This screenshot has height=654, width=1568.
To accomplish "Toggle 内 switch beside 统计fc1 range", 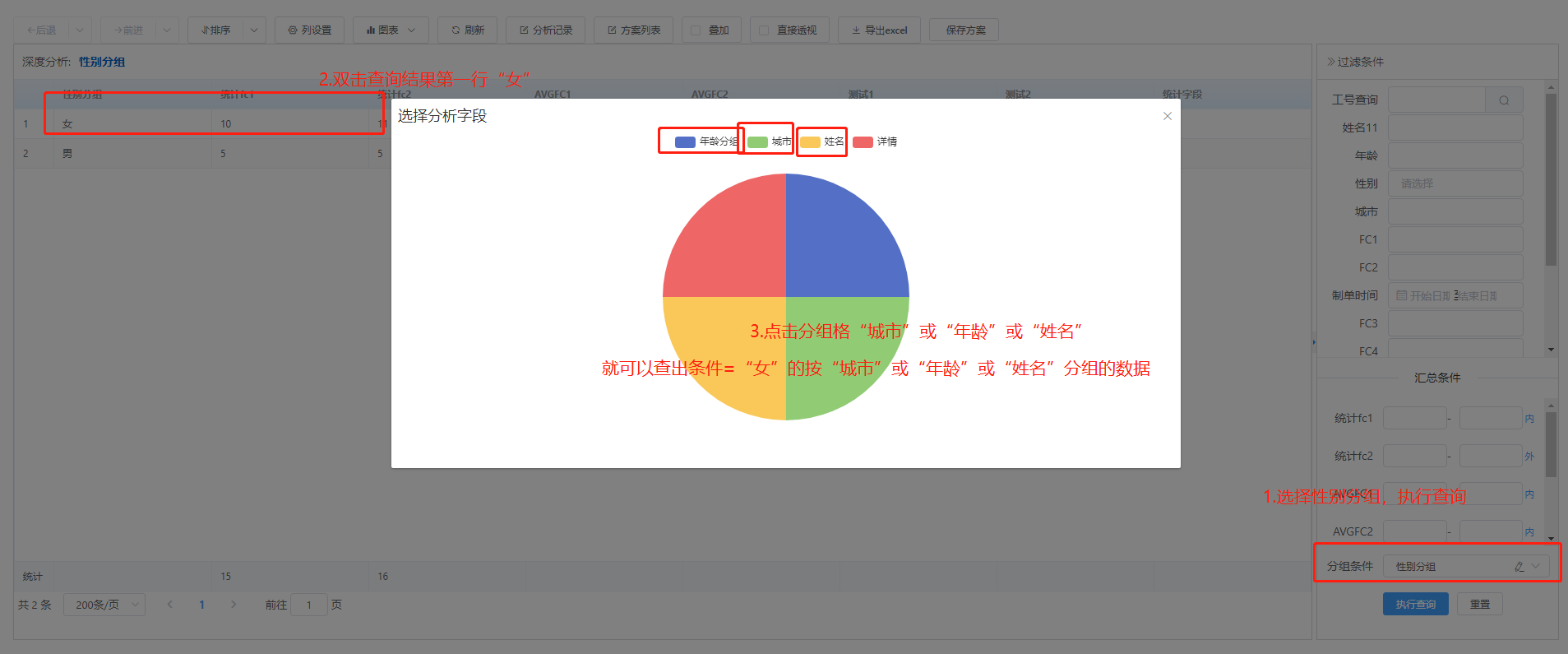I will pos(1529,419).
